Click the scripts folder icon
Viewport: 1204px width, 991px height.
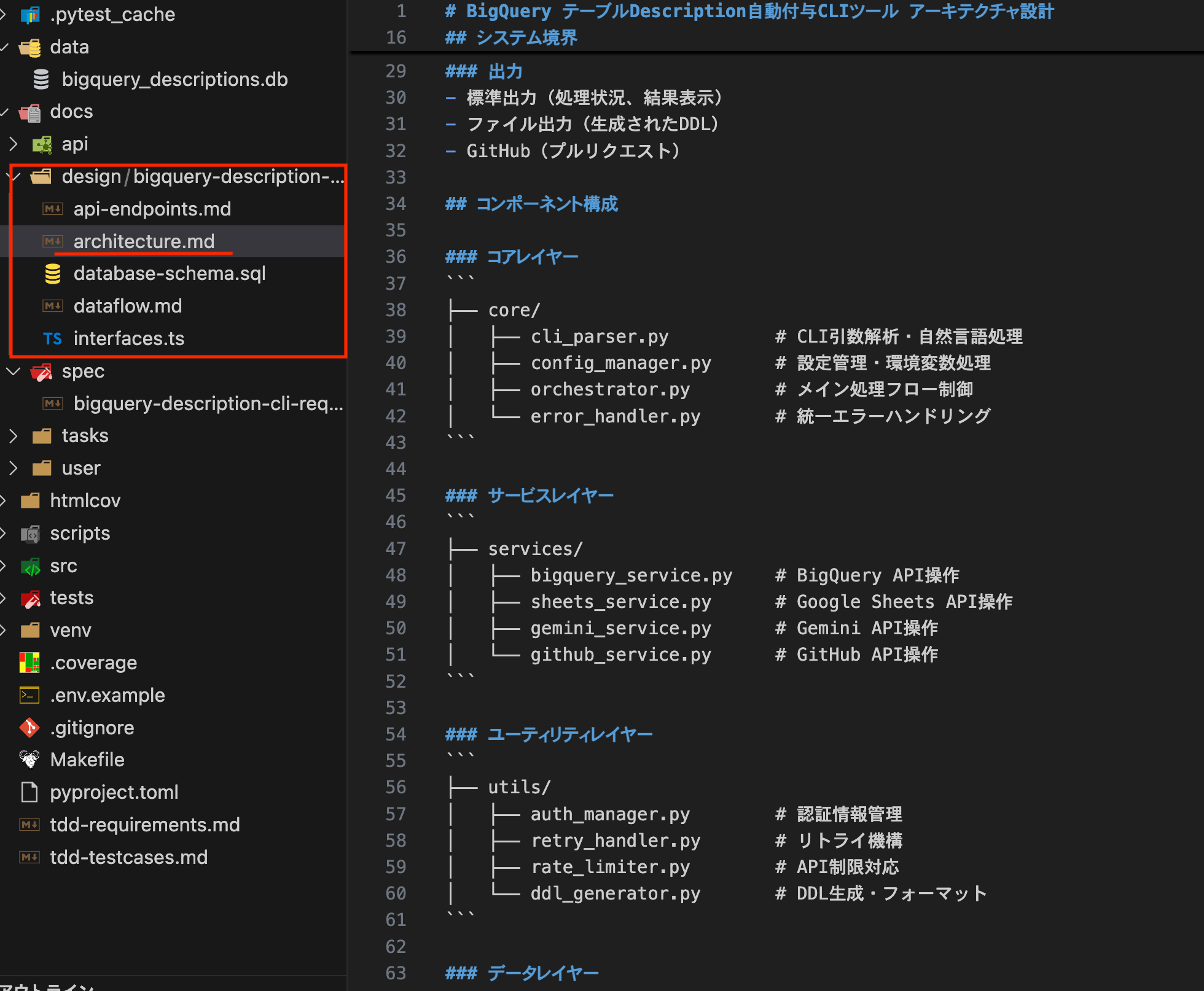29,534
